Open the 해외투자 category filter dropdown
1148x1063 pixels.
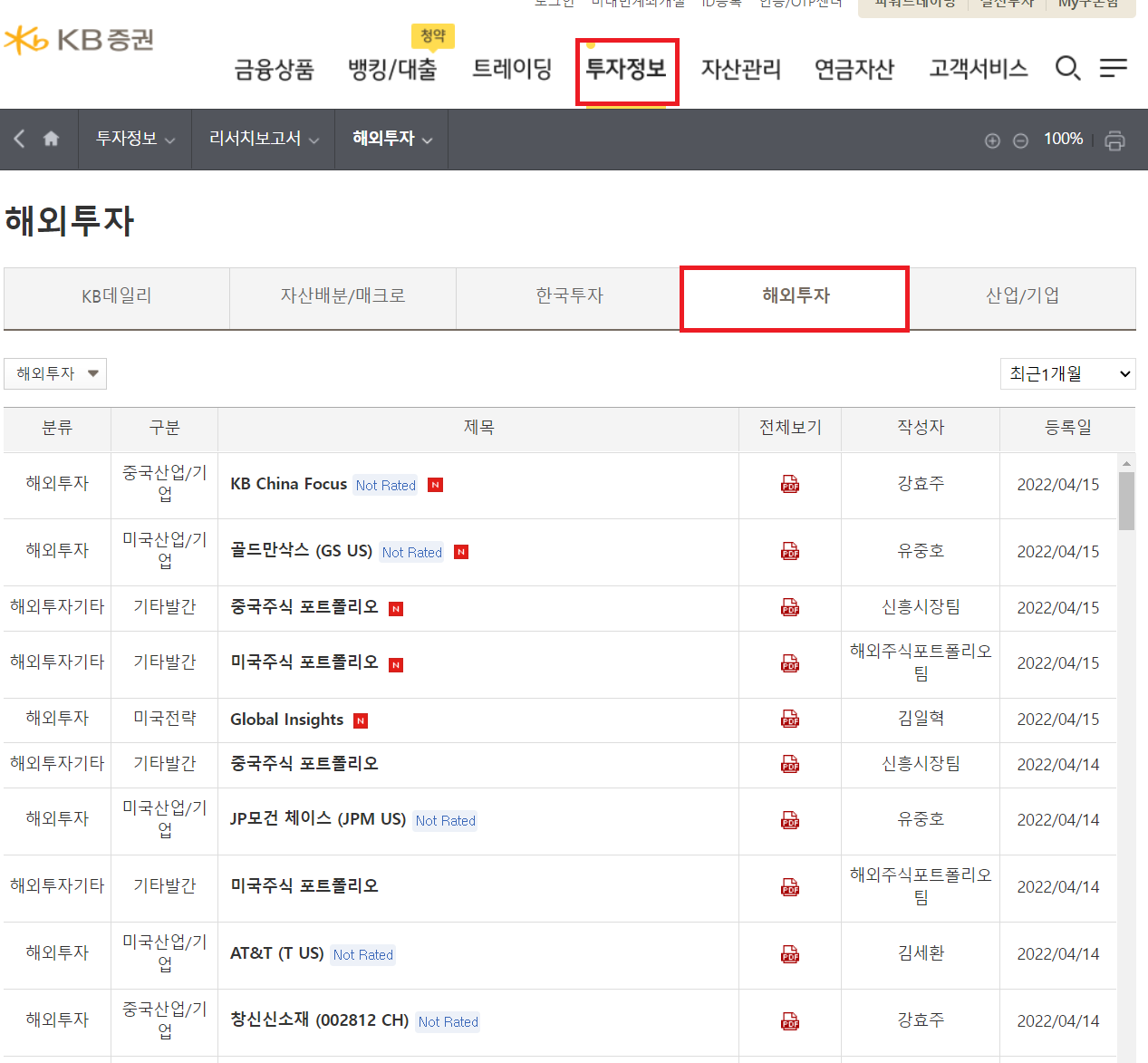tap(55, 373)
